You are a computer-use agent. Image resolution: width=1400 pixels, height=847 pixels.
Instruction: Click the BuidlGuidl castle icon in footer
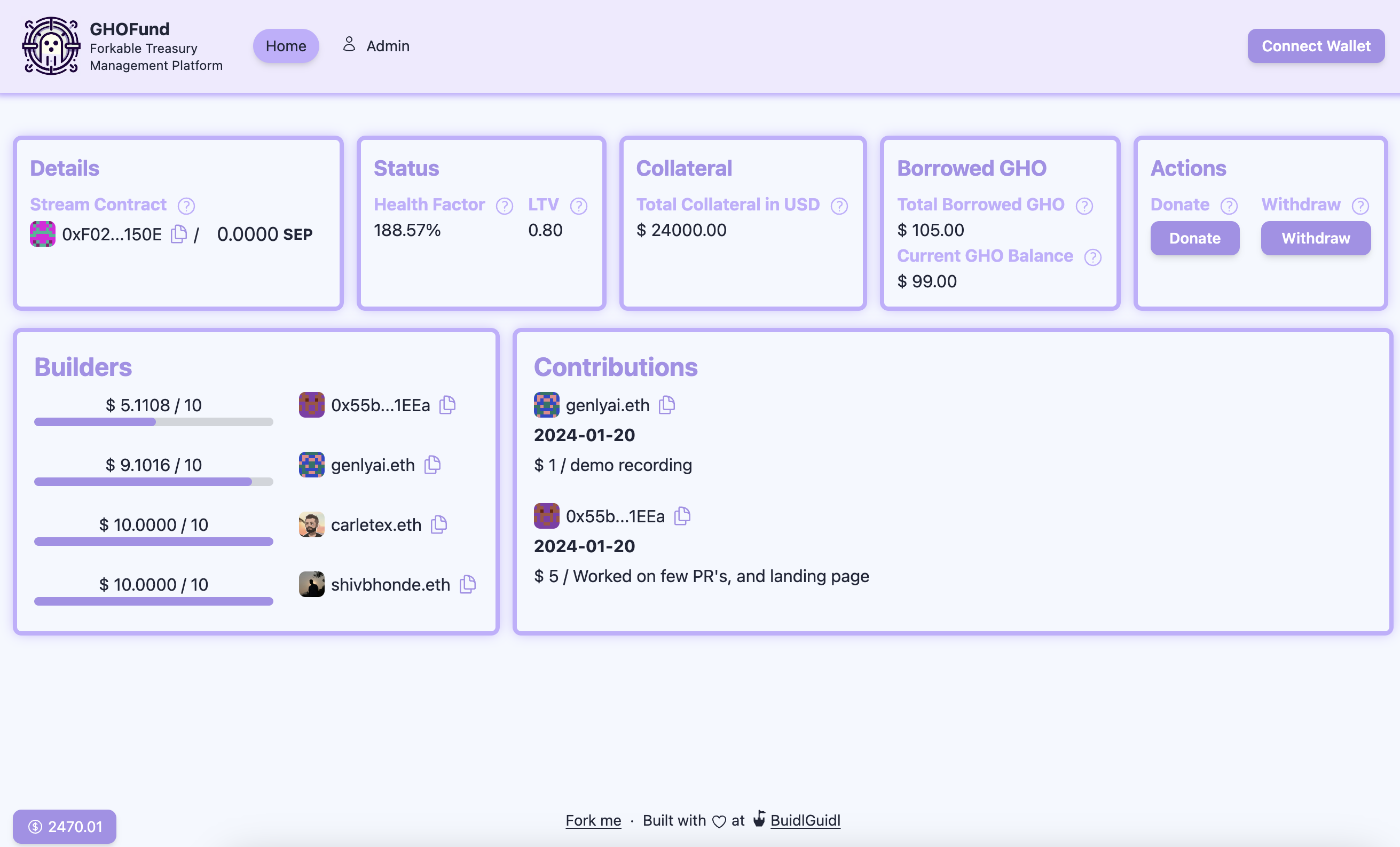pyautogui.click(x=759, y=819)
